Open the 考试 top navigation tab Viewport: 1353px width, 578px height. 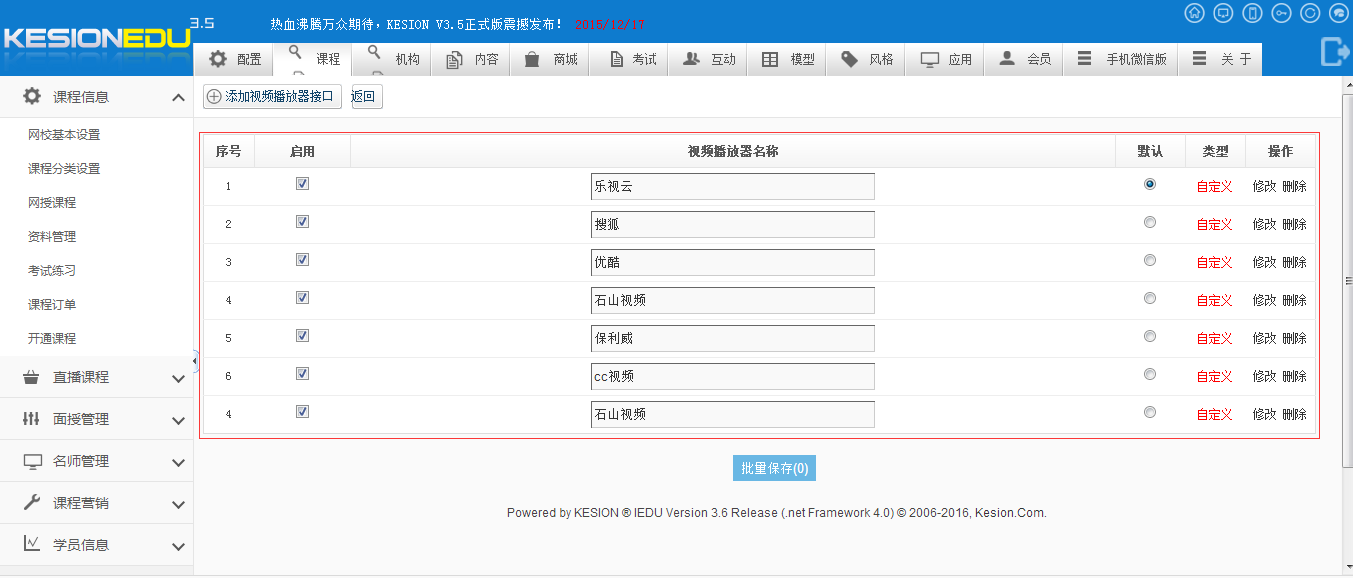point(632,59)
